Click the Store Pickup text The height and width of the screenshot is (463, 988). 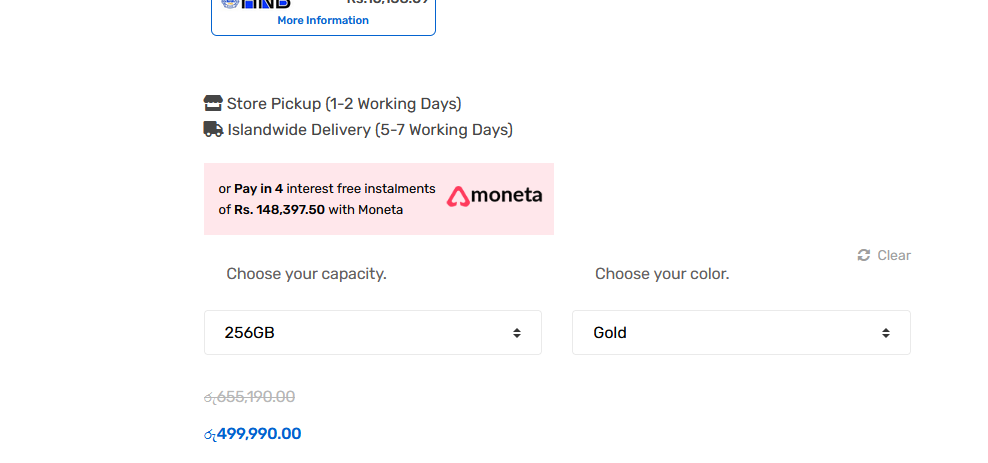pos(344,103)
